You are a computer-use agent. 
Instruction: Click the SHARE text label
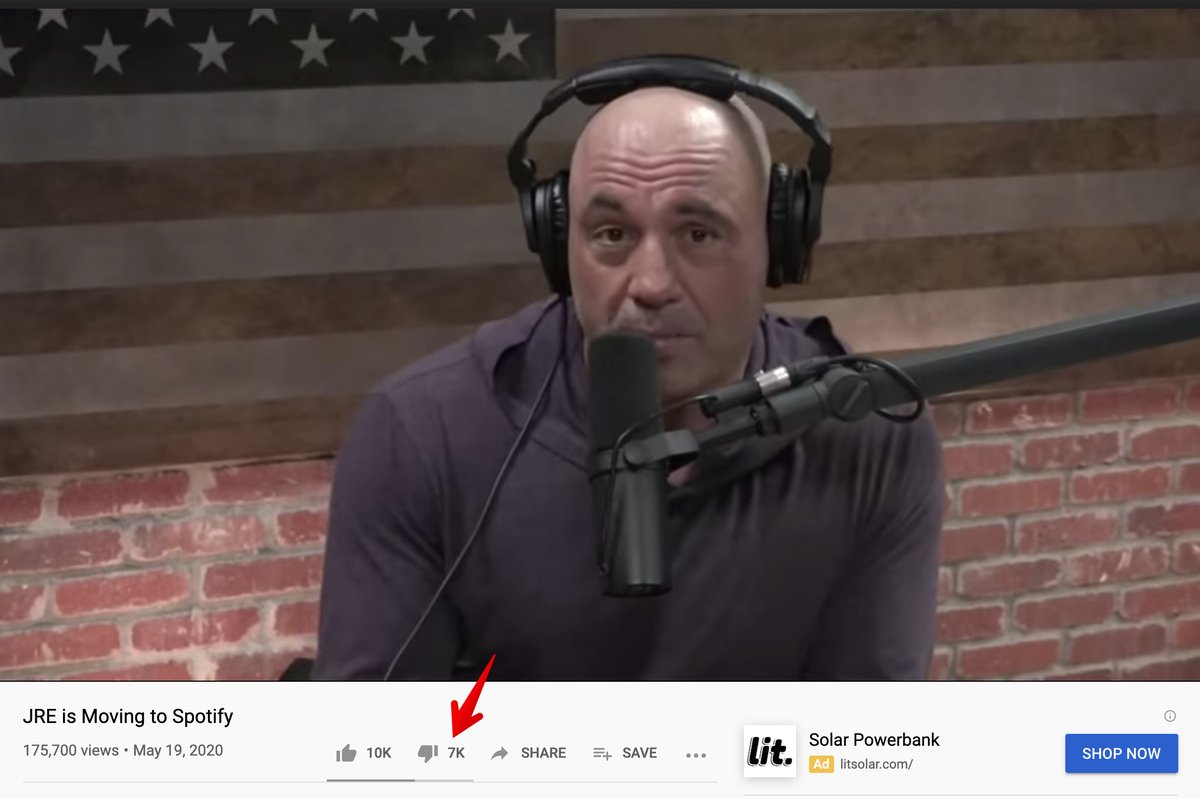click(x=543, y=753)
